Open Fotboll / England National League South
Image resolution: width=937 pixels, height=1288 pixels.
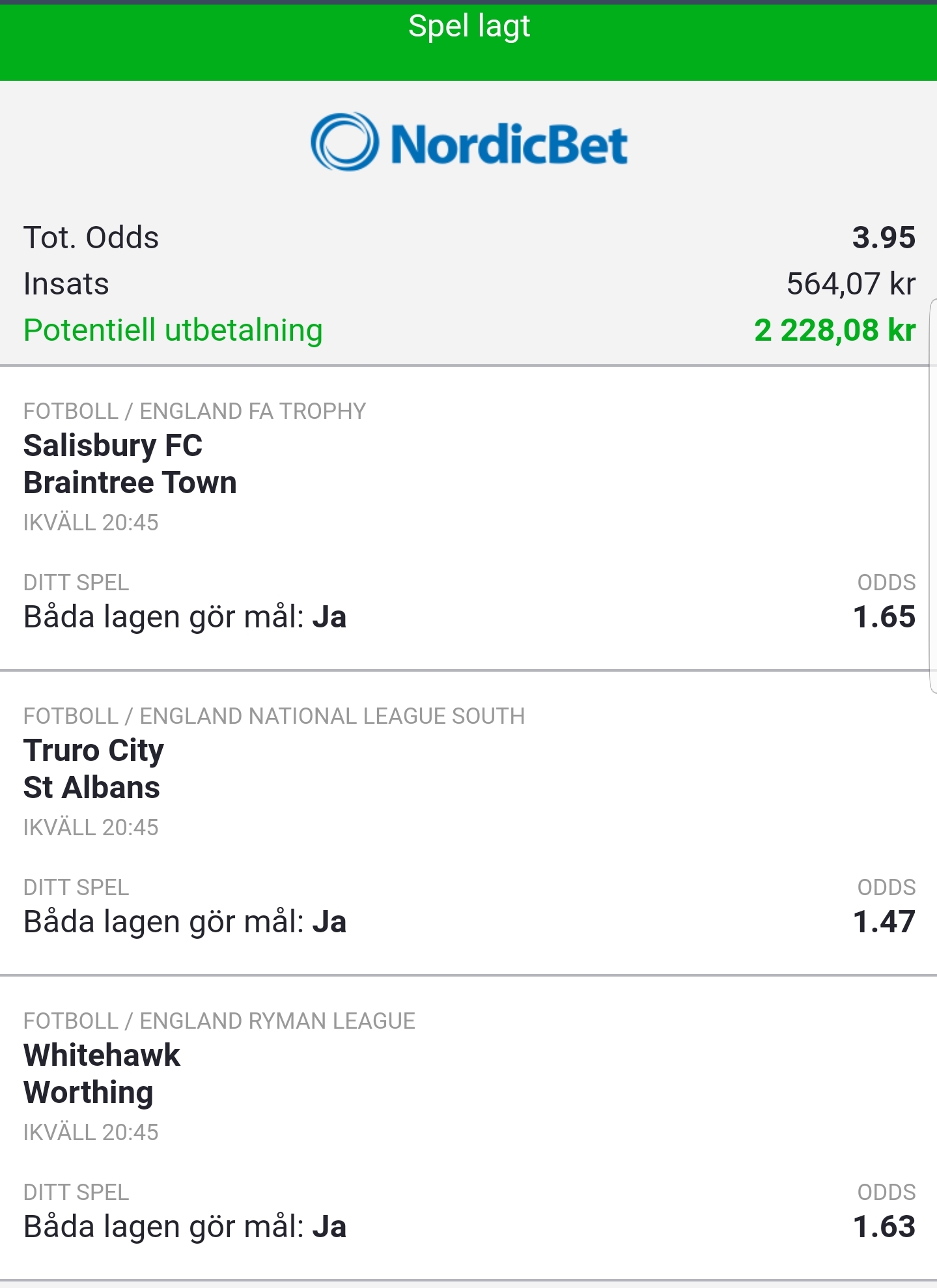274,716
